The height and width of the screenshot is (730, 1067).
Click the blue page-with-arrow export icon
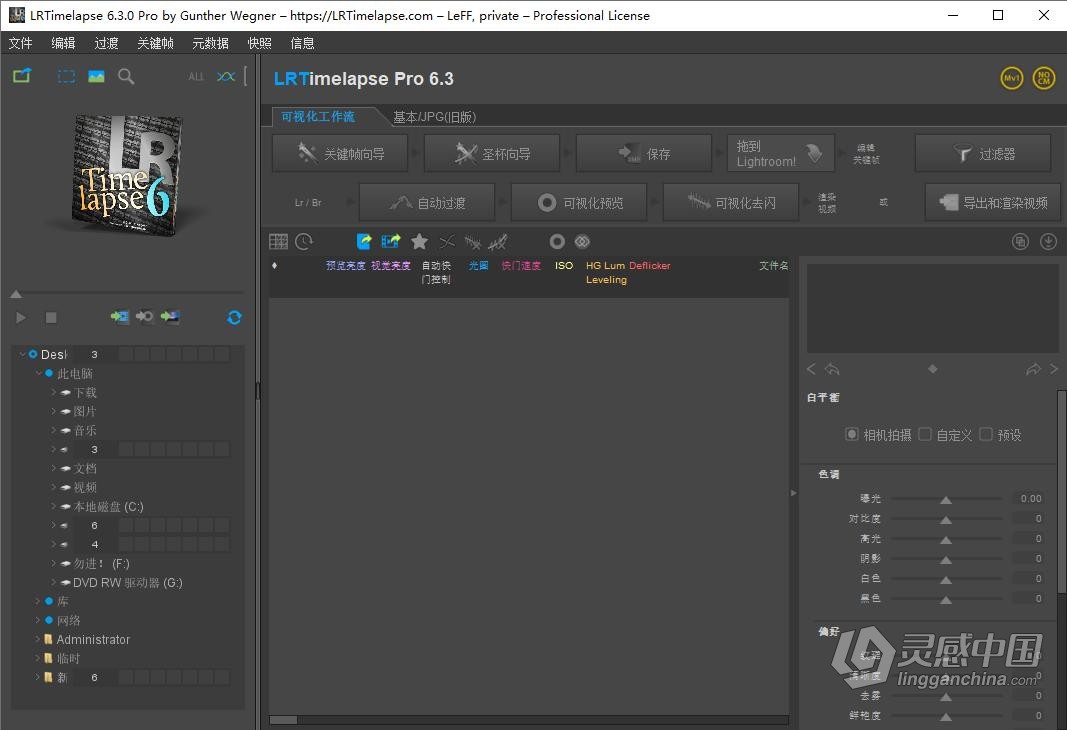pyautogui.click(x=364, y=241)
